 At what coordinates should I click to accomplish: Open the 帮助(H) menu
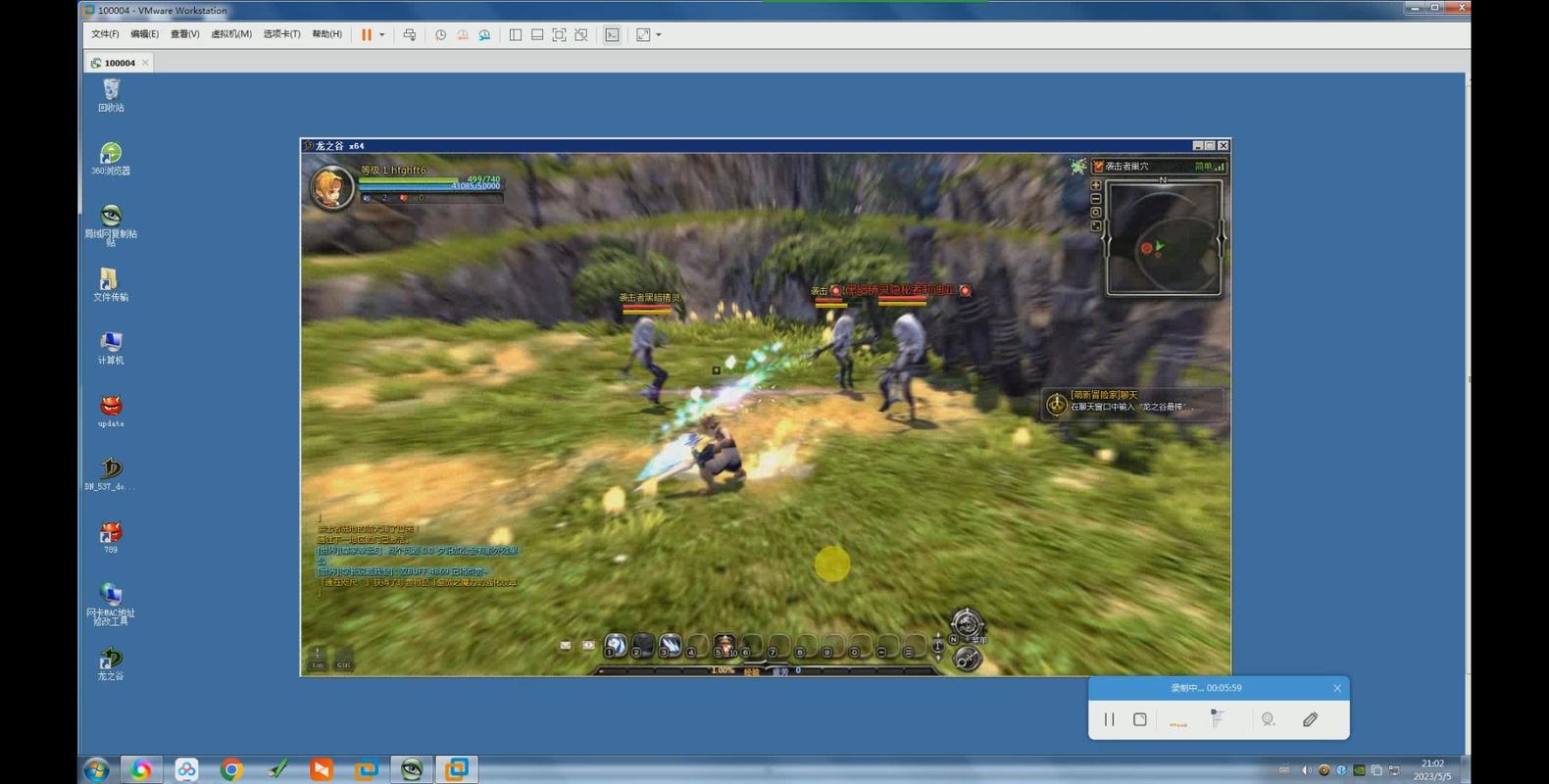[326, 34]
